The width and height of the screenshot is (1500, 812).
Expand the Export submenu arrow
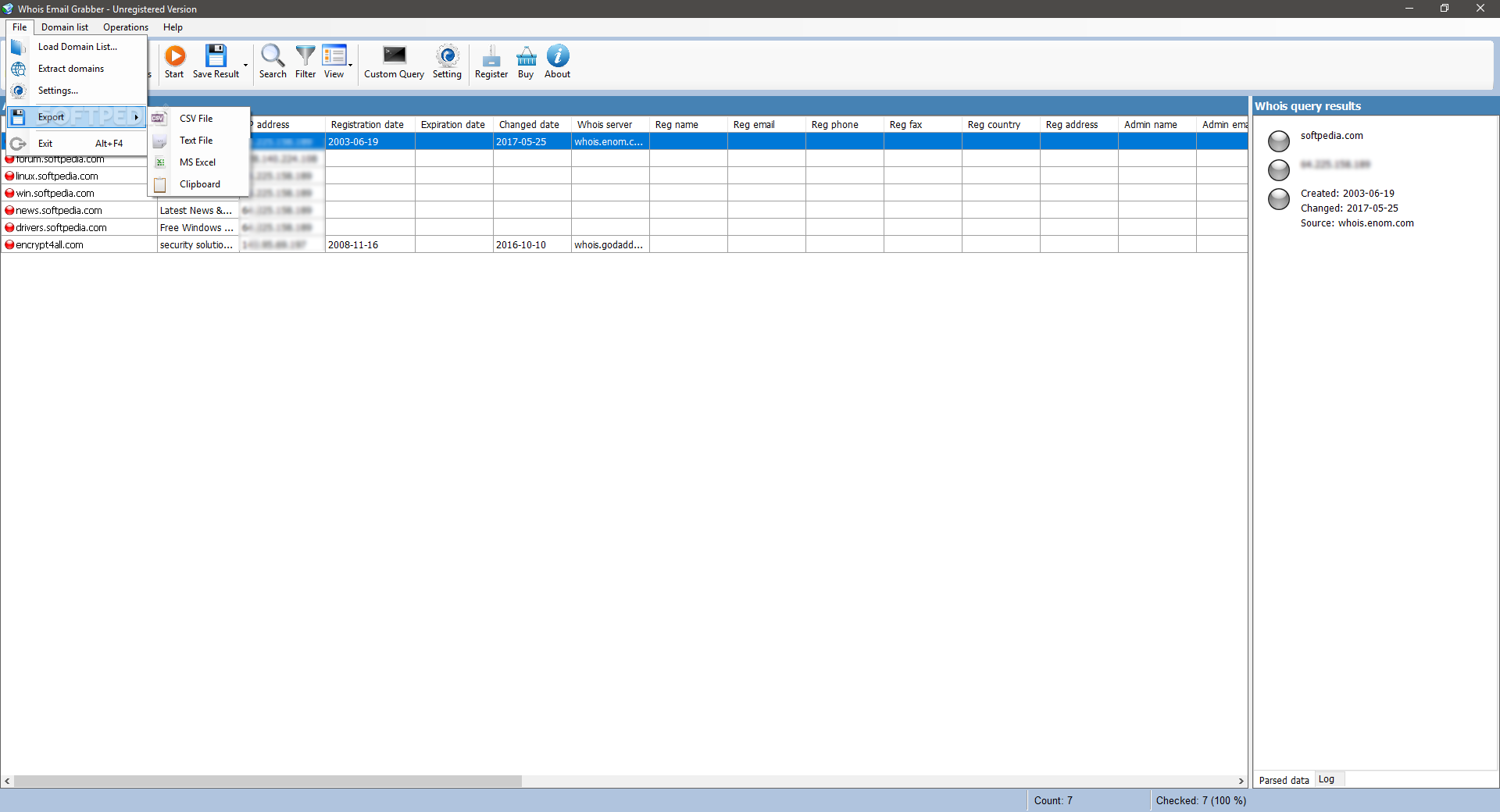click(x=136, y=117)
